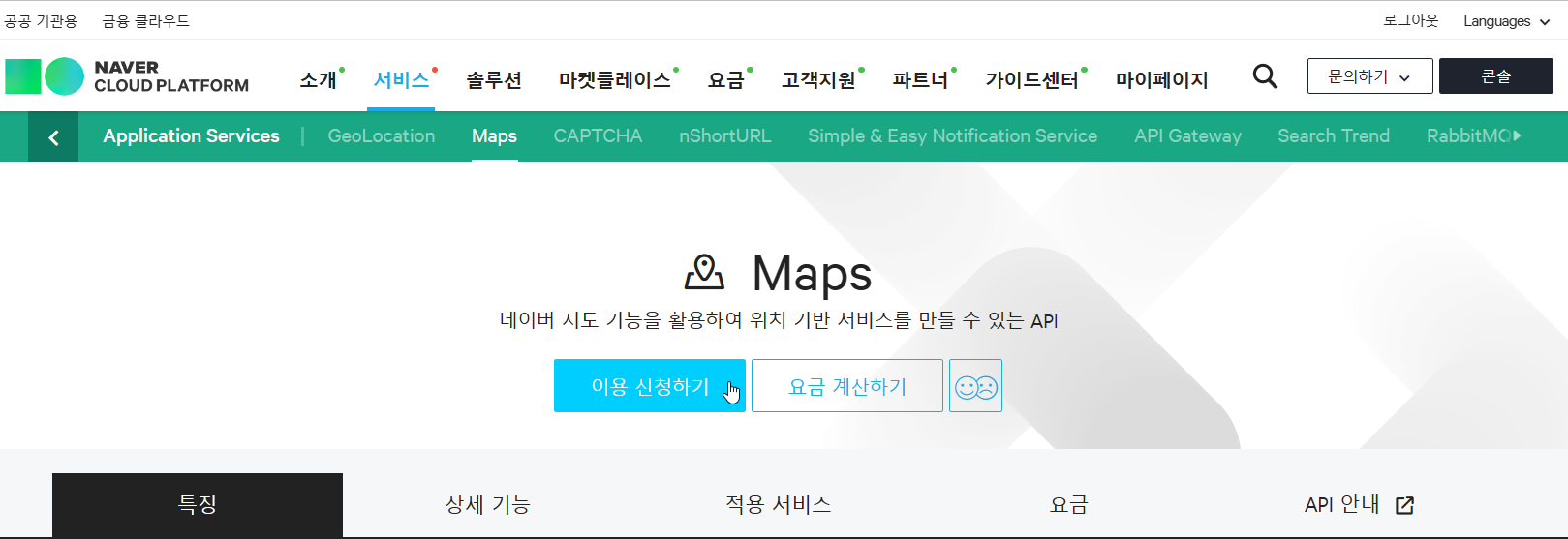Click the smiley feedback faces icon
The width and height of the screenshot is (1568, 539).
975,386
